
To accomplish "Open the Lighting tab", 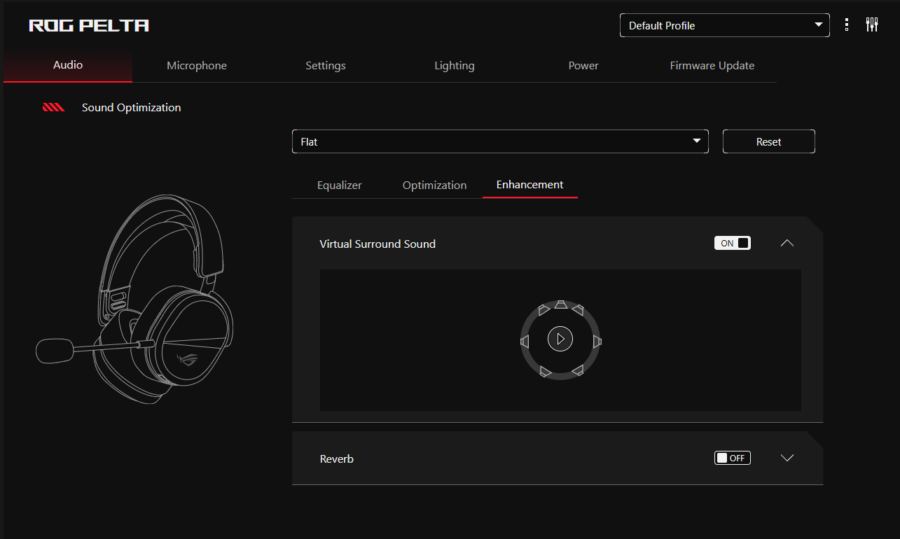I will [454, 65].
